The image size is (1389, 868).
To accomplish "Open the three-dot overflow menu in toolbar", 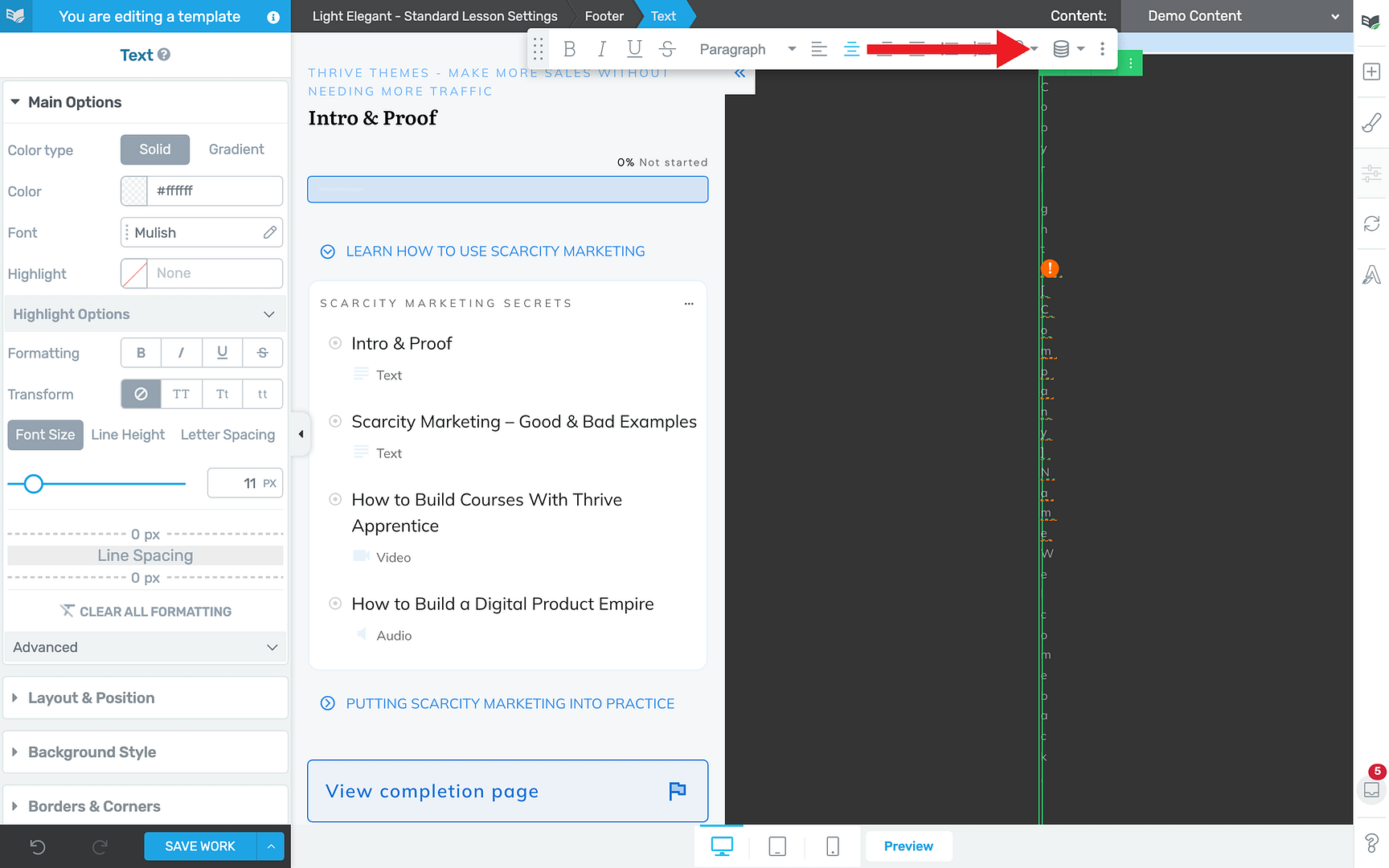I will pyautogui.click(x=1103, y=49).
